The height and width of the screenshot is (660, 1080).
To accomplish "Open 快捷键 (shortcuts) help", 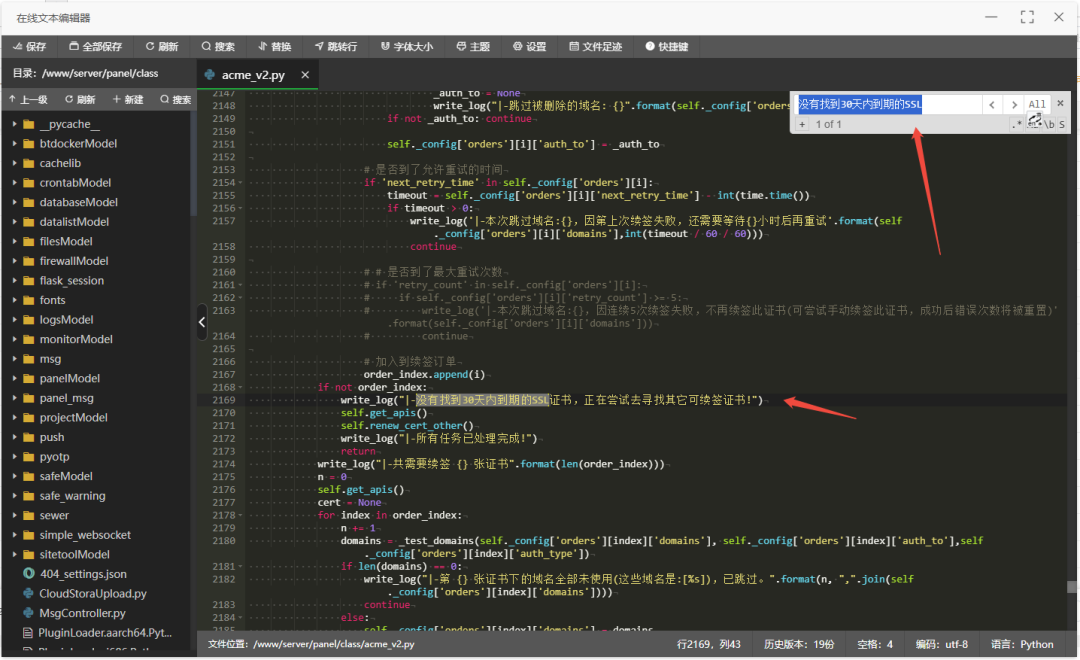I will coord(667,47).
